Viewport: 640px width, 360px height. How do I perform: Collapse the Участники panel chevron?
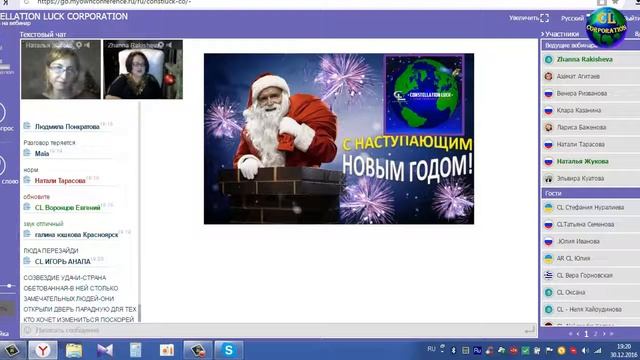(542, 34)
